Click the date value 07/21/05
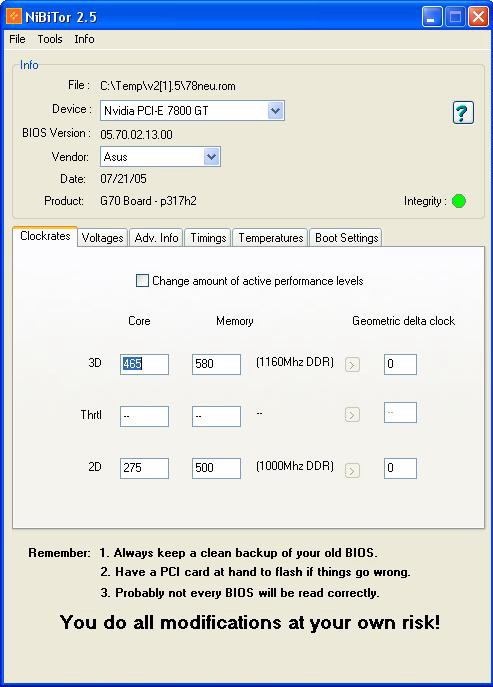 coord(123,179)
